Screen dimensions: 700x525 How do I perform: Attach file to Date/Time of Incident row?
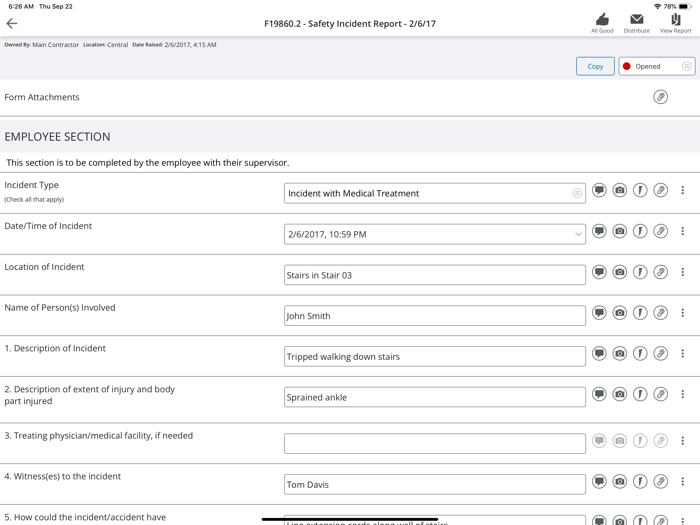(x=661, y=231)
